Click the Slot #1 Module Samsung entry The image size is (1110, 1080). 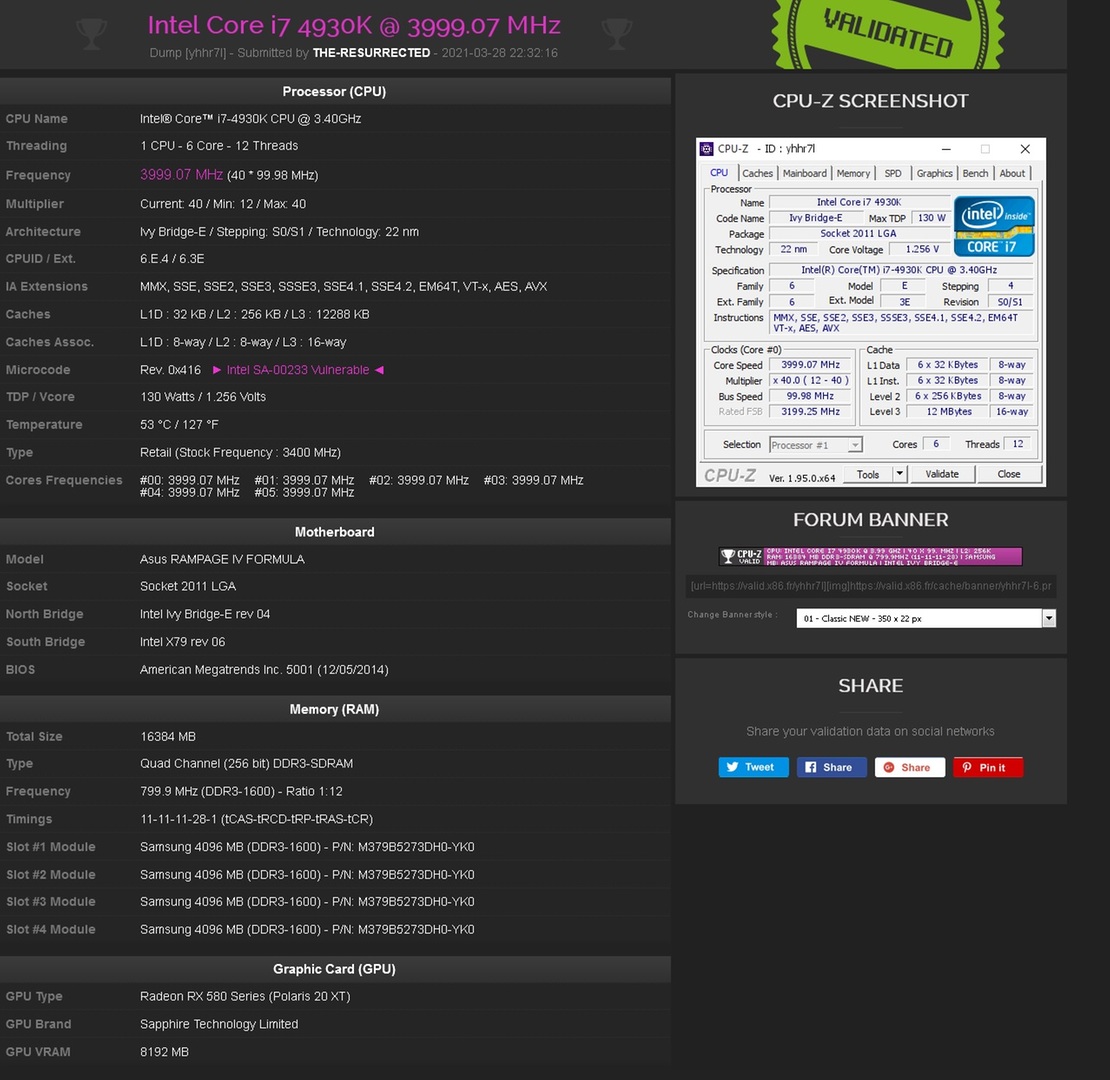[307, 847]
